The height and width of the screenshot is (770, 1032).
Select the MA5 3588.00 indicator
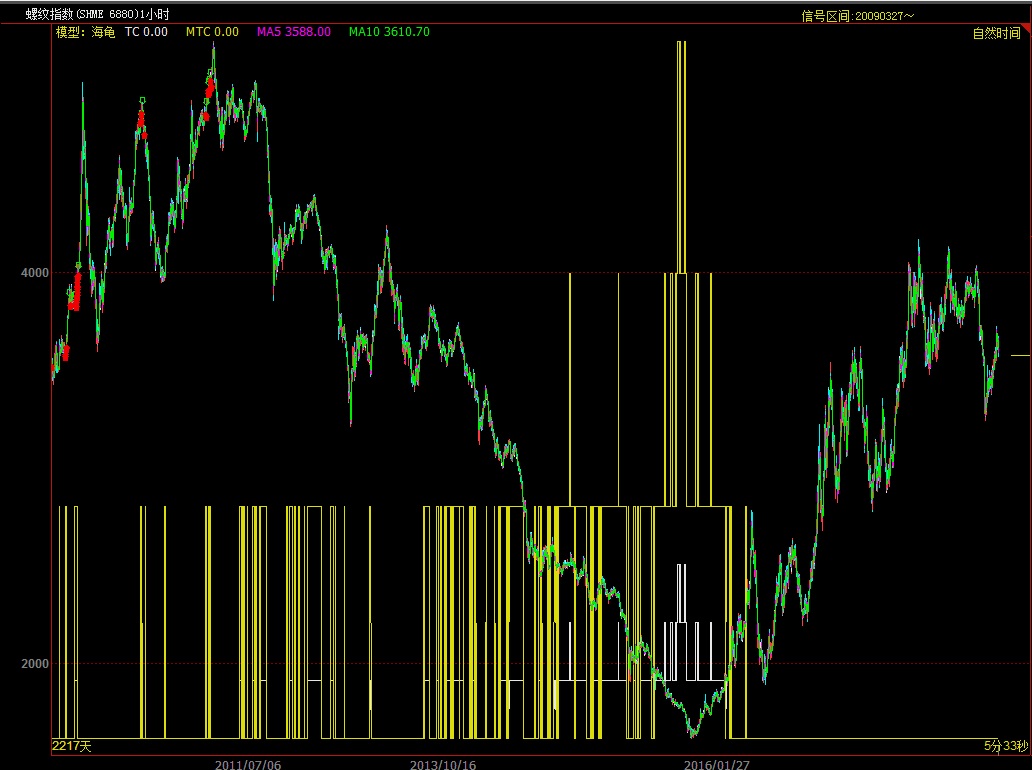click(294, 32)
